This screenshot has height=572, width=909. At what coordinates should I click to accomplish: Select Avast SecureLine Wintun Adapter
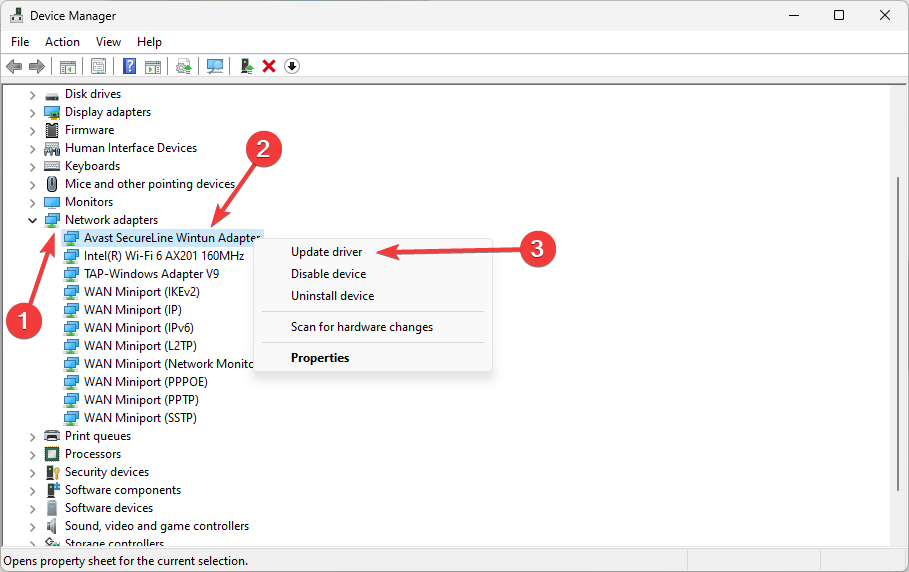(x=171, y=238)
